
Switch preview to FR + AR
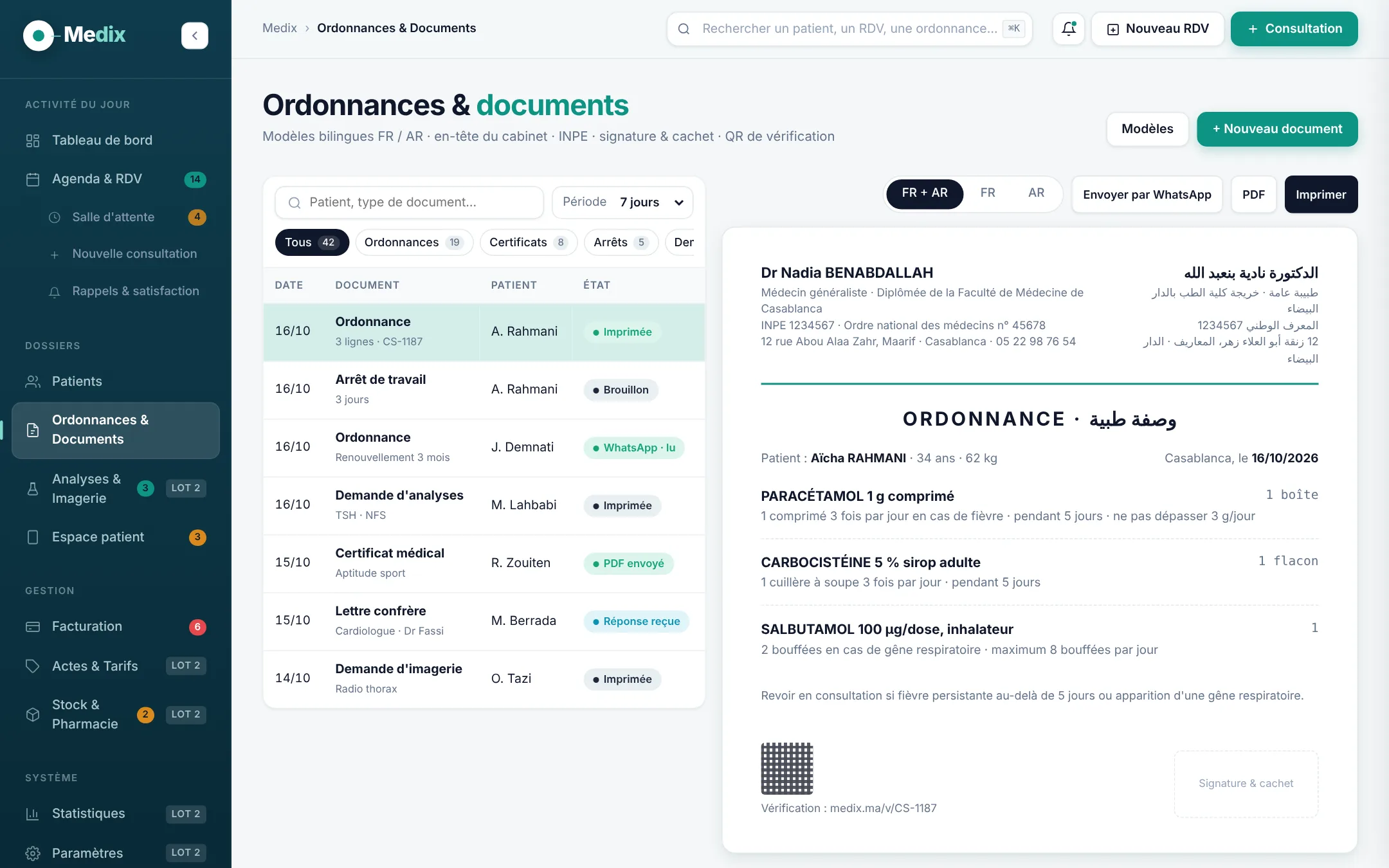[x=924, y=194]
